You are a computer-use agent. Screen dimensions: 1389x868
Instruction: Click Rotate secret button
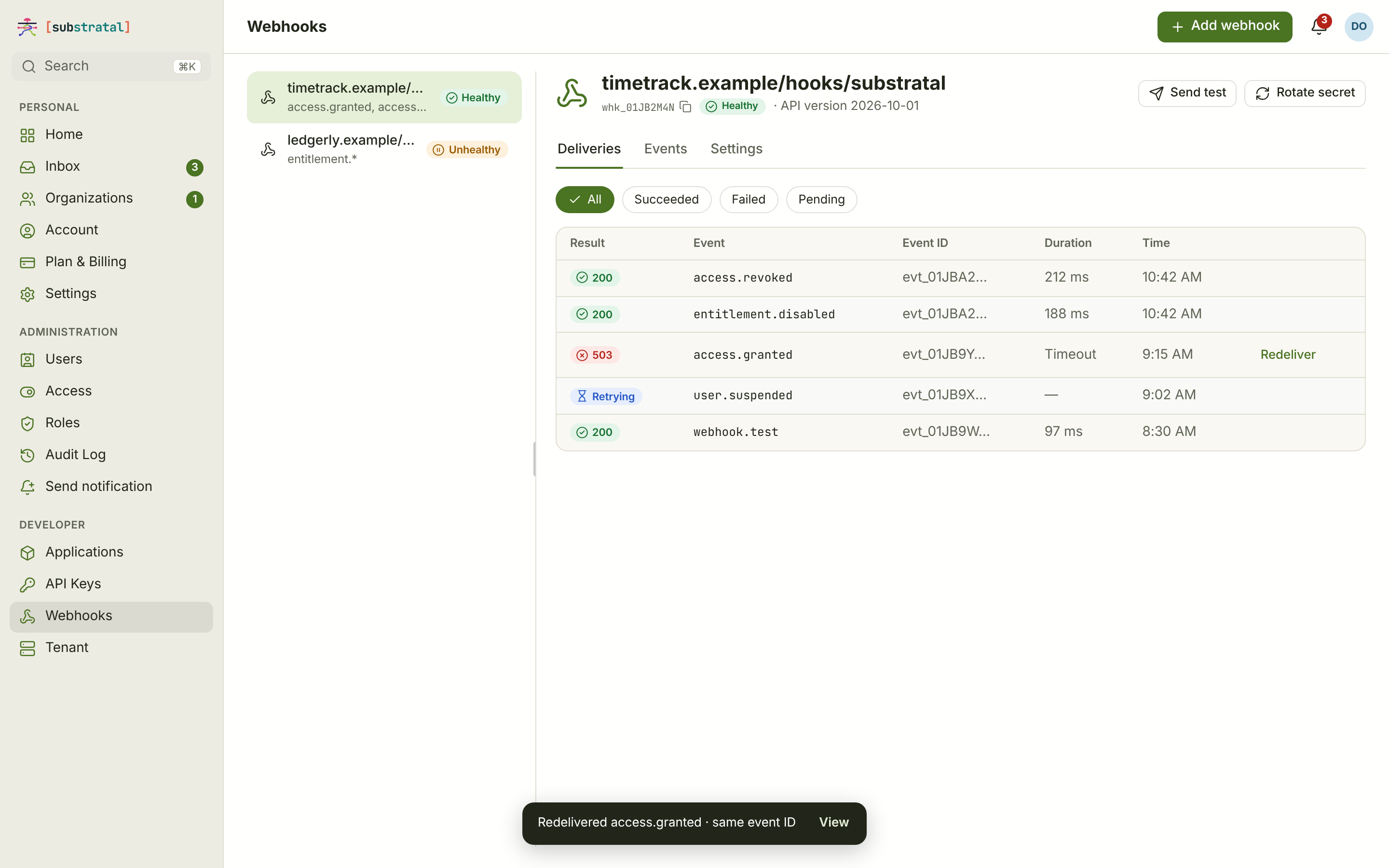(1304, 93)
